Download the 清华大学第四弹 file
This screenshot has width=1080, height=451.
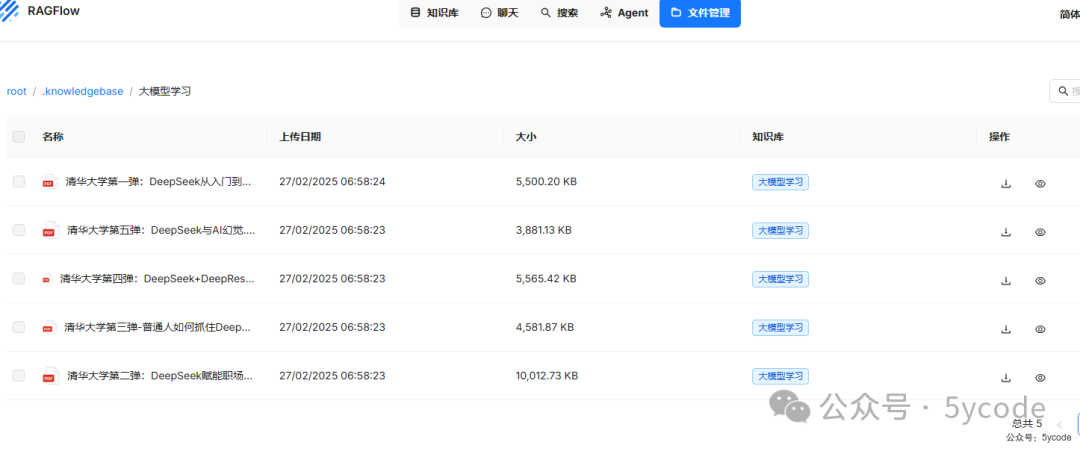coord(1006,280)
